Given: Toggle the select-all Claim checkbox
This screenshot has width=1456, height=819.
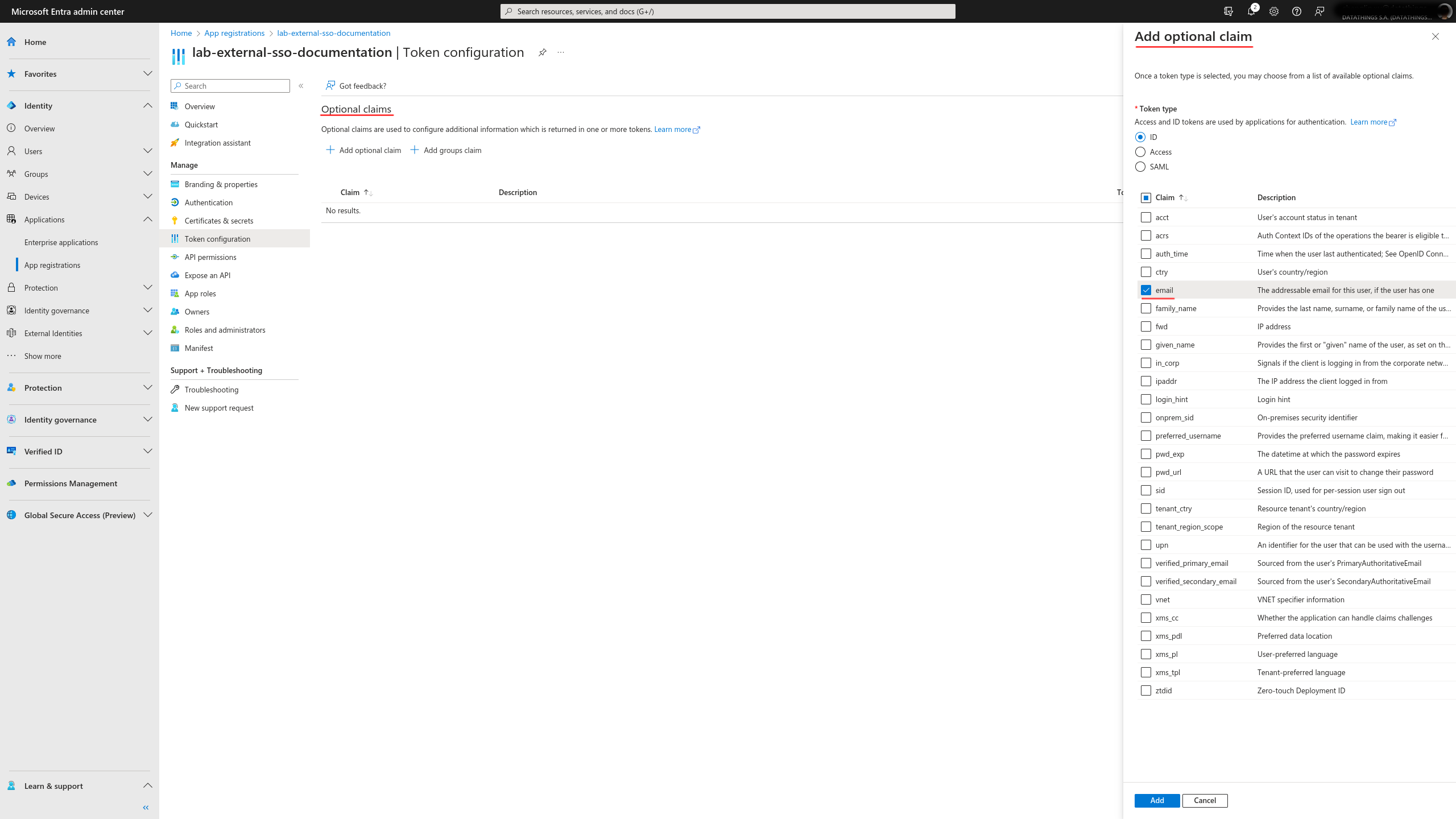Looking at the screenshot, I should point(1146,198).
